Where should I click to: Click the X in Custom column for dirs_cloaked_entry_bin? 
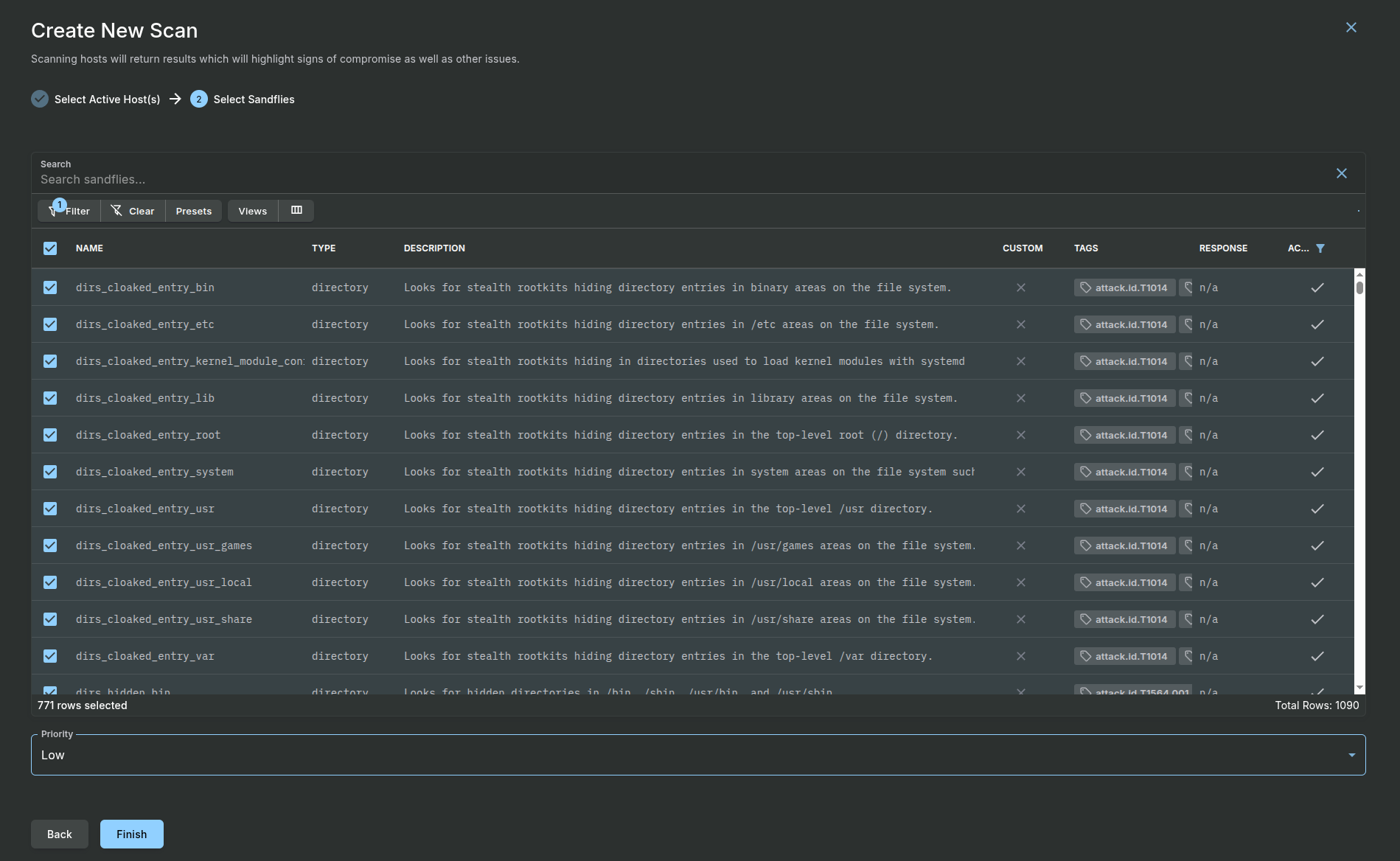(1021, 287)
